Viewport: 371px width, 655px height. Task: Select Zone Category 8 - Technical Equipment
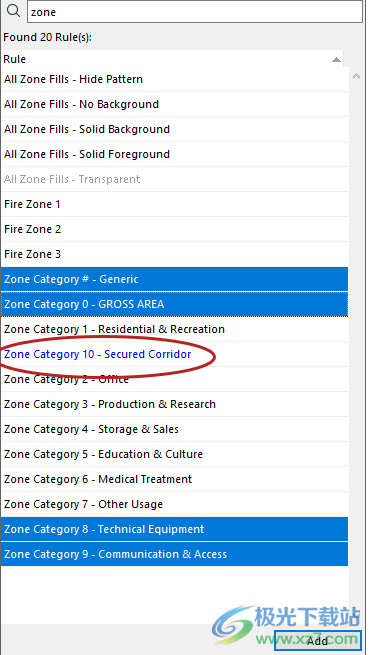(x=174, y=529)
